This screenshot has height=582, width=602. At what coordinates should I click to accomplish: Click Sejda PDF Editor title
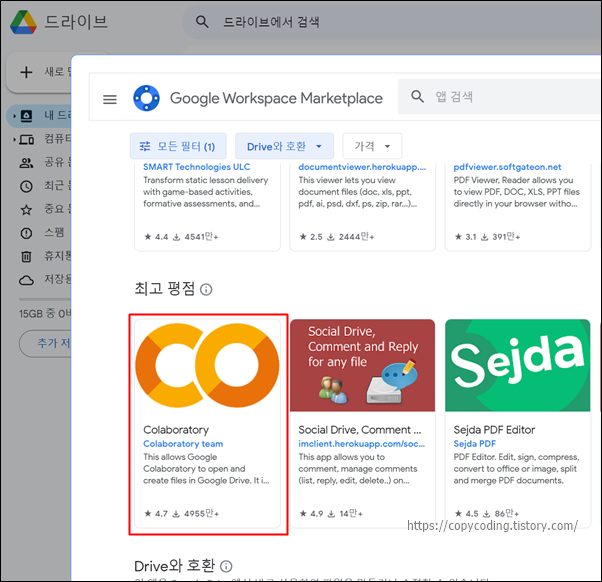[x=494, y=430]
